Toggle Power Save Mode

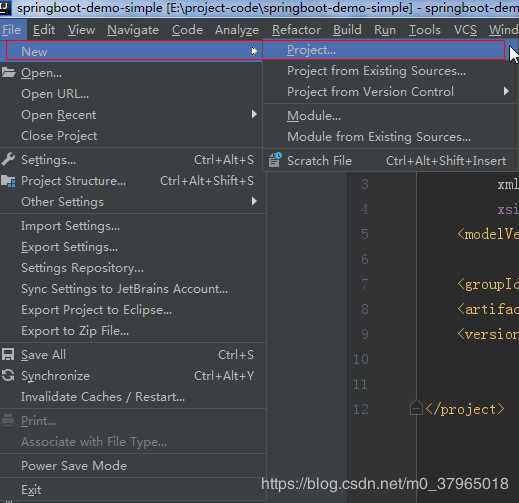point(132,466)
